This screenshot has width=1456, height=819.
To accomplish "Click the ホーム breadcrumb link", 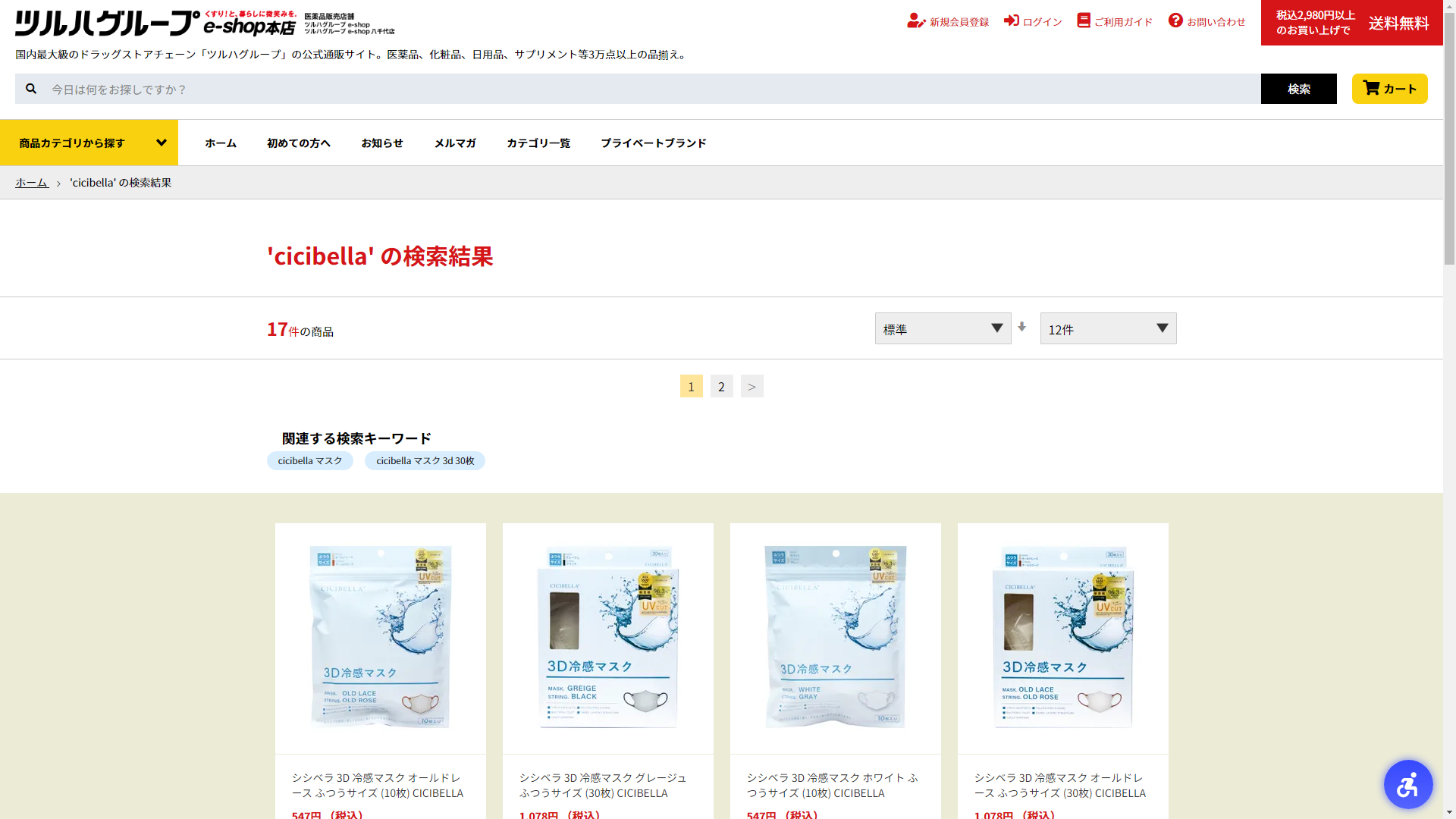I will point(32,183).
